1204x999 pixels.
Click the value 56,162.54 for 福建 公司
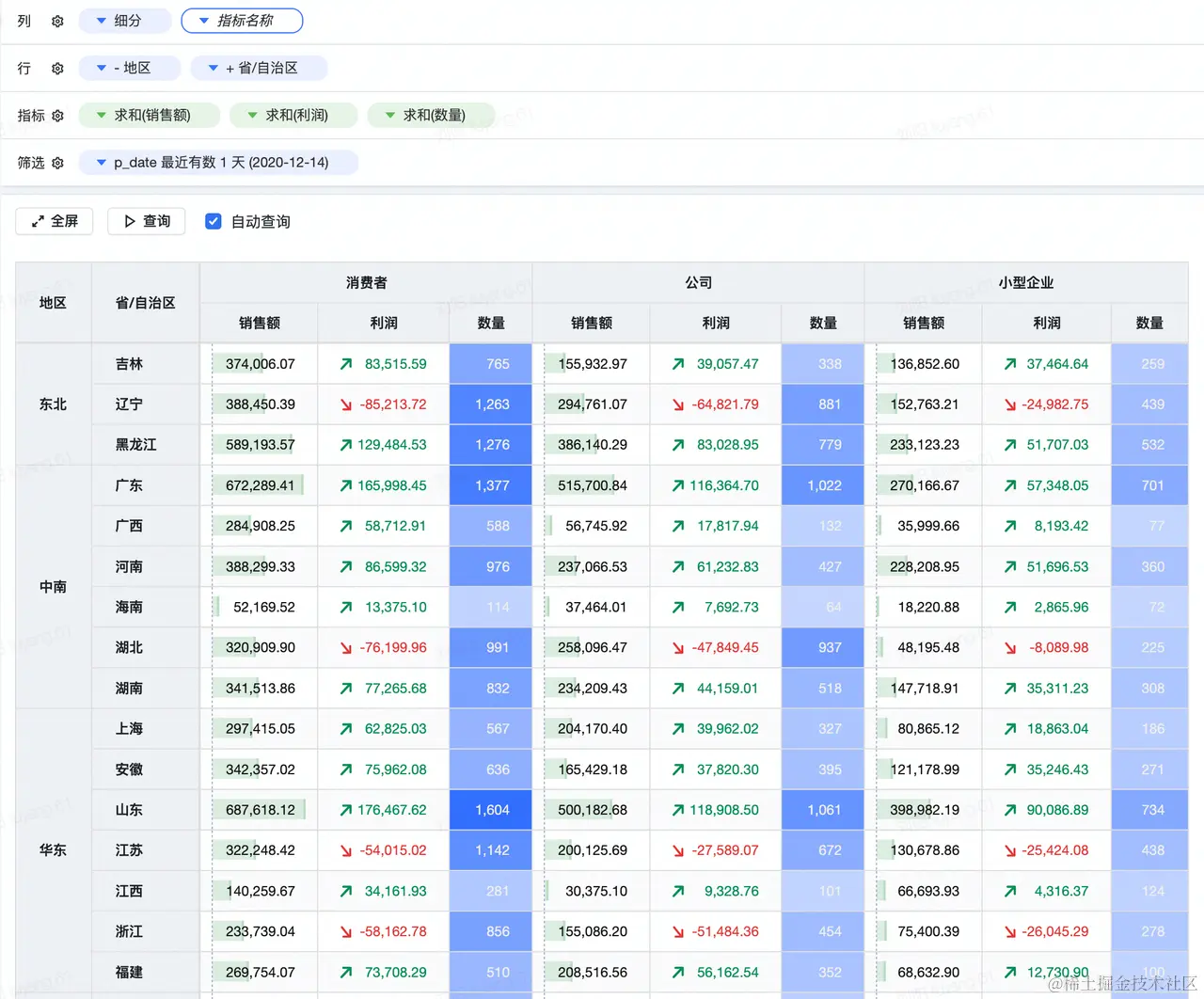(727, 972)
